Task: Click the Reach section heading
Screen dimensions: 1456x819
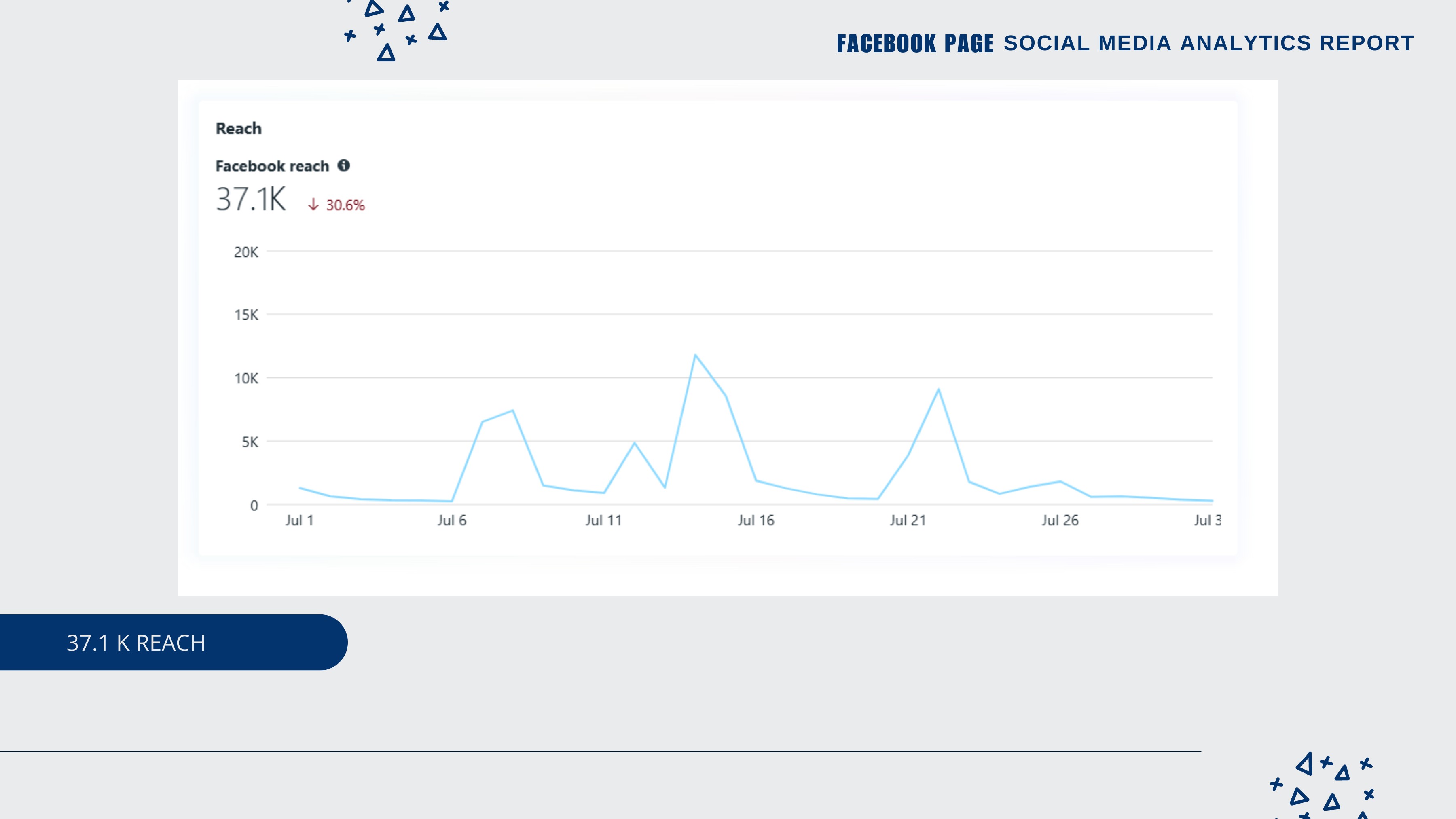Action: pos(239,129)
